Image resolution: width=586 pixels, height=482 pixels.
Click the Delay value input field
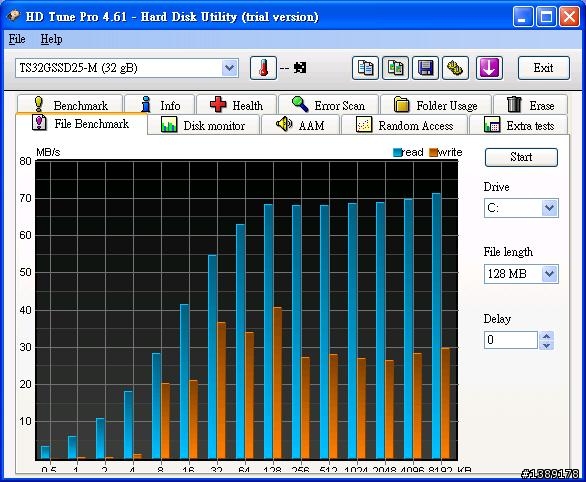[x=511, y=340]
